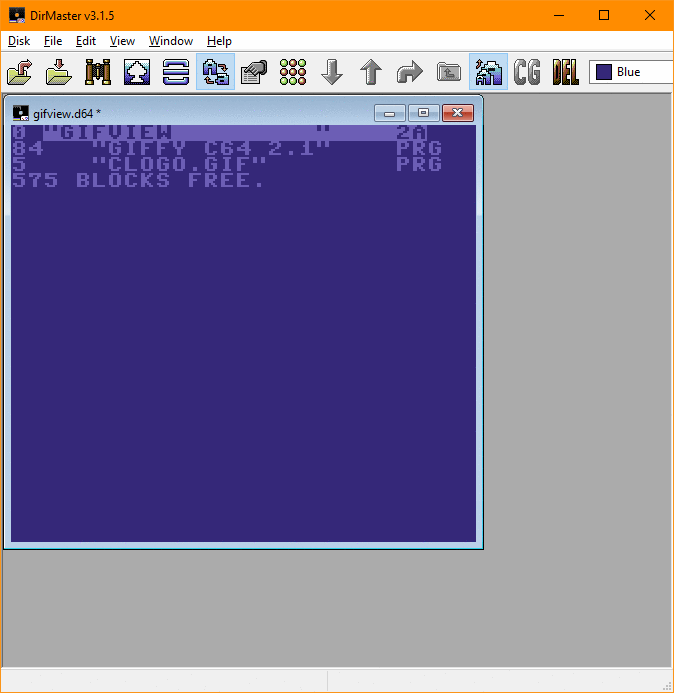Click the move down arrow icon

(332, 72)
